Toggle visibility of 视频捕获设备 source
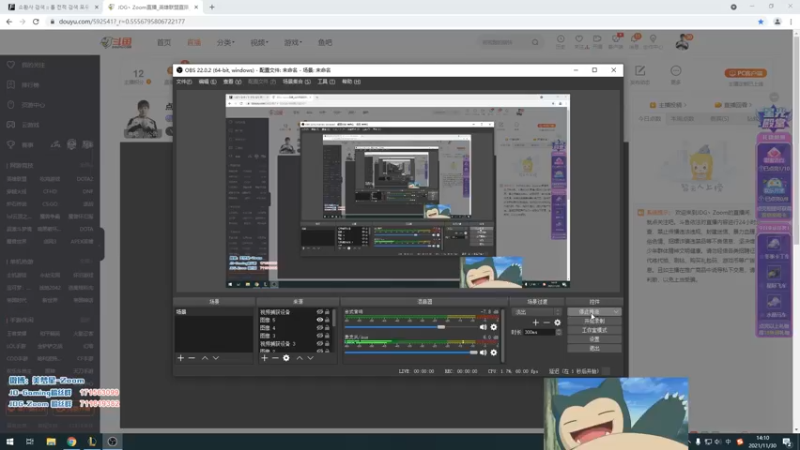Screen dimensions: 800x450 (319, 312)
